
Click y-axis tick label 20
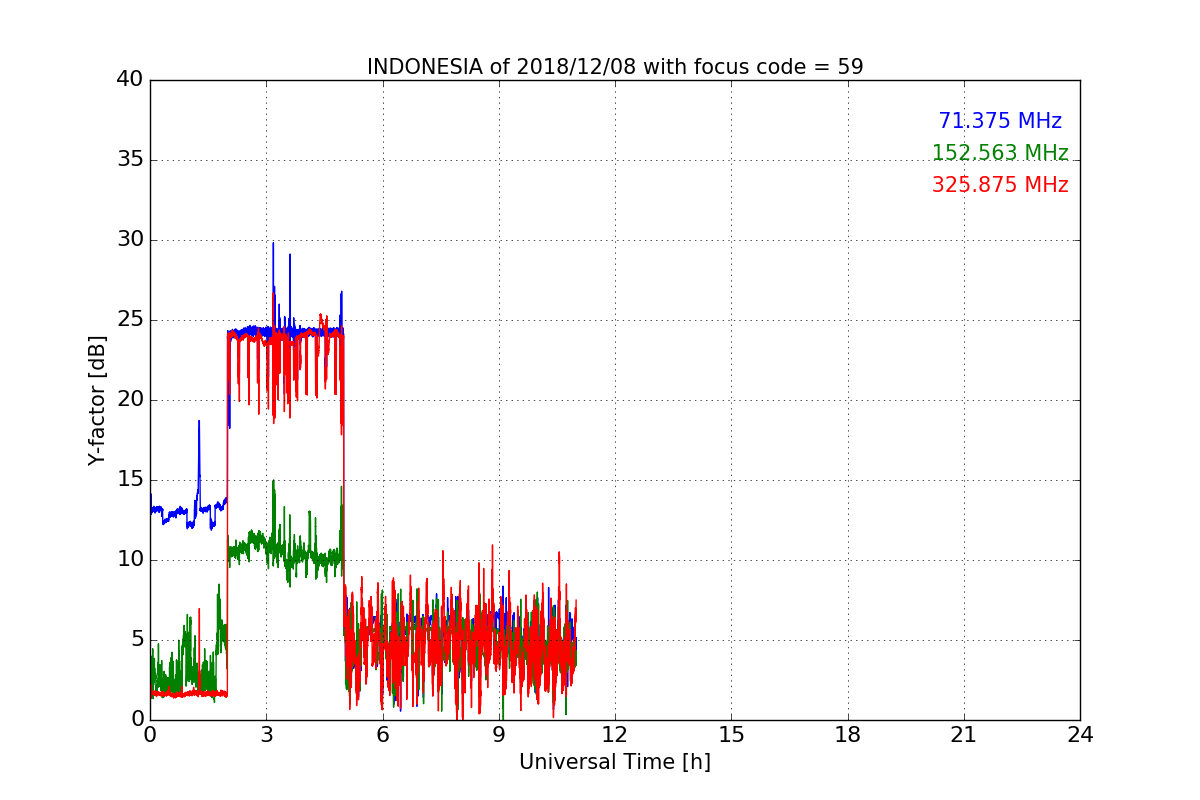click(x=129, y=400)
